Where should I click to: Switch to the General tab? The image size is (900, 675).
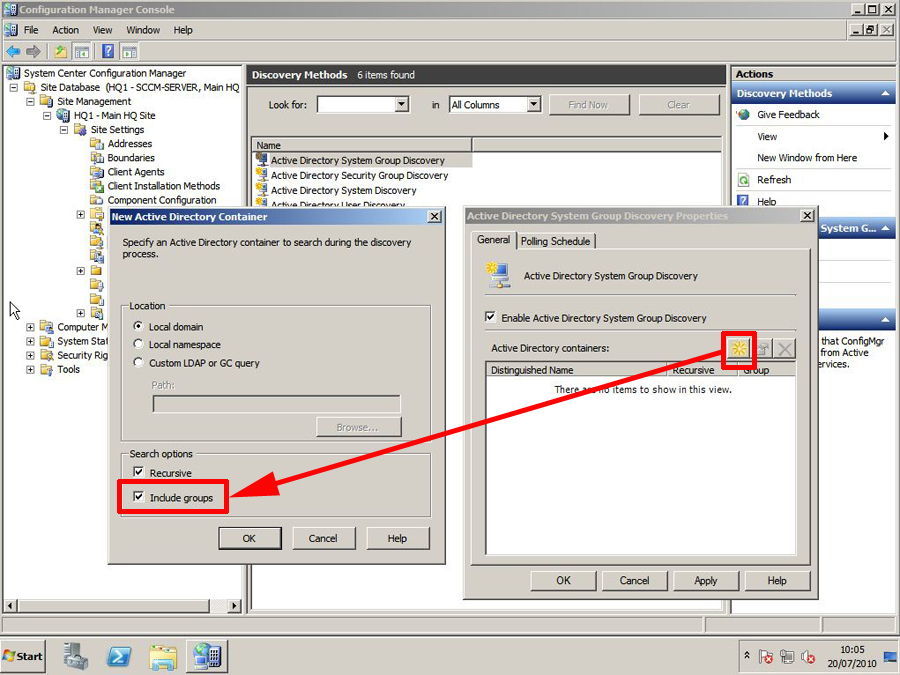tap(494, 240)
